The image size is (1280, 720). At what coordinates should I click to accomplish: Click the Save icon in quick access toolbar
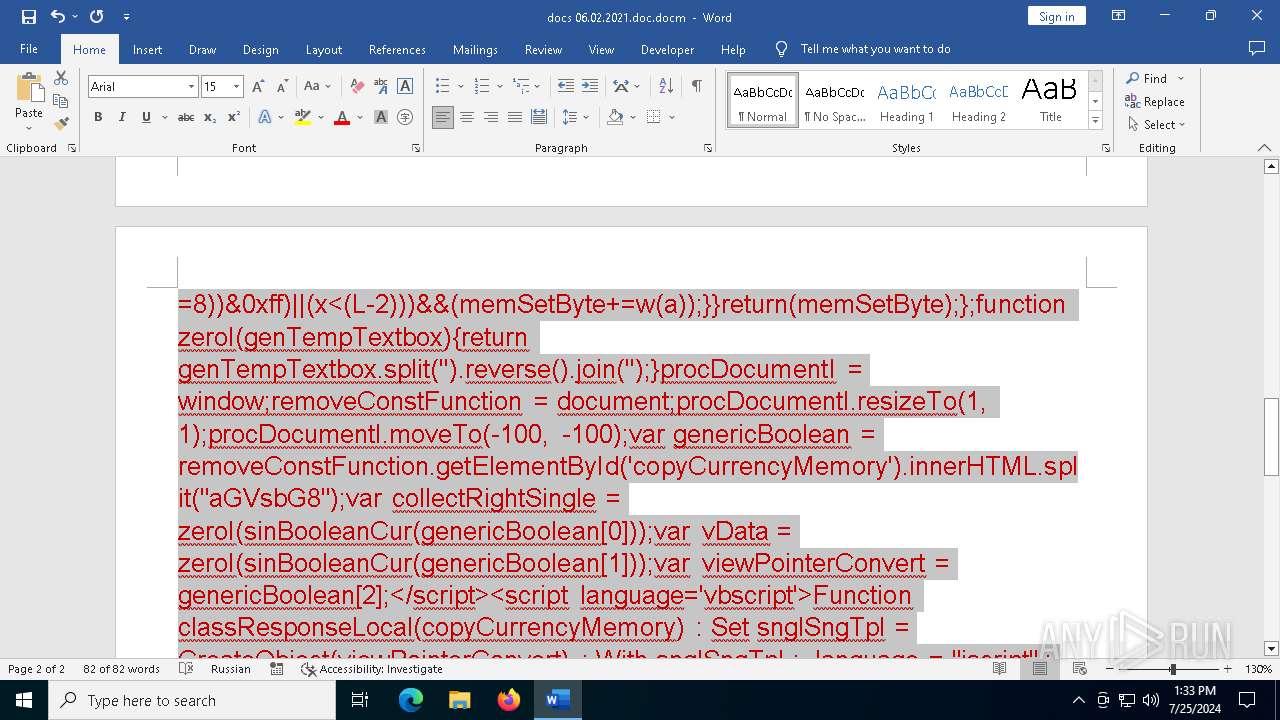tap(28, 17)
